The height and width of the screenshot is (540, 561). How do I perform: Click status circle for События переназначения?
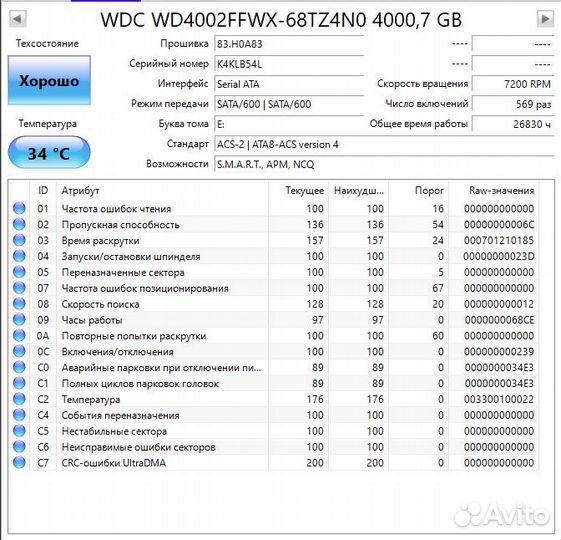pos(19,415)
